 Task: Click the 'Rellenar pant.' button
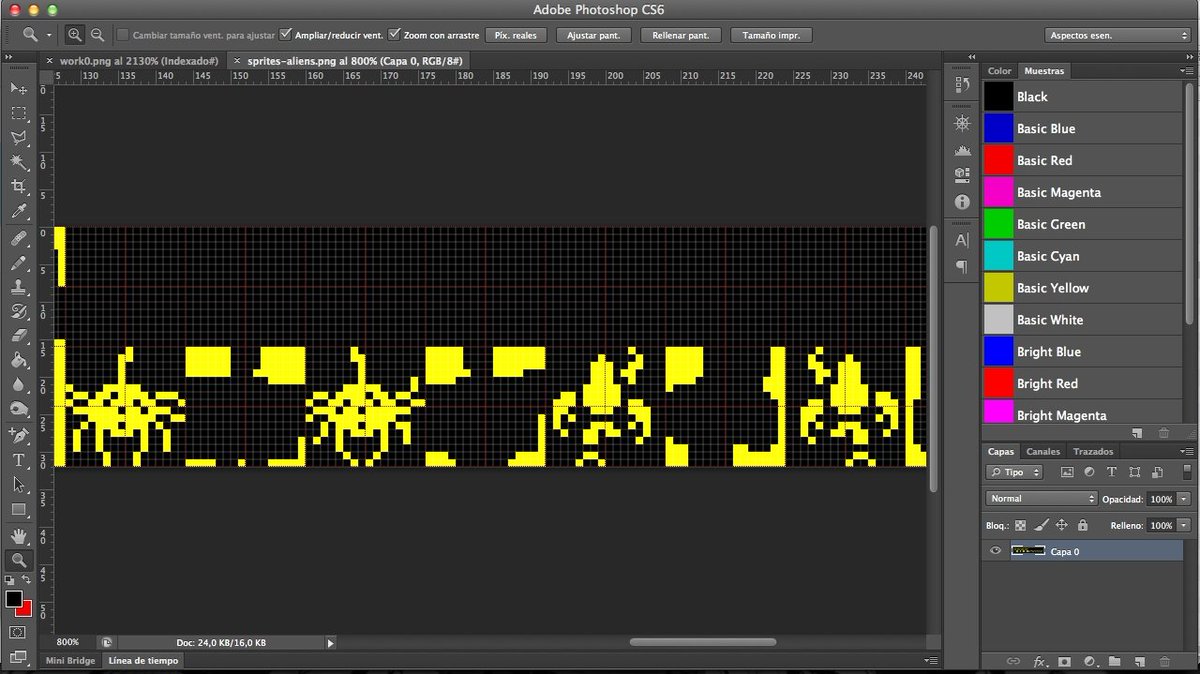pyautogui.click(x=680, y=35)
